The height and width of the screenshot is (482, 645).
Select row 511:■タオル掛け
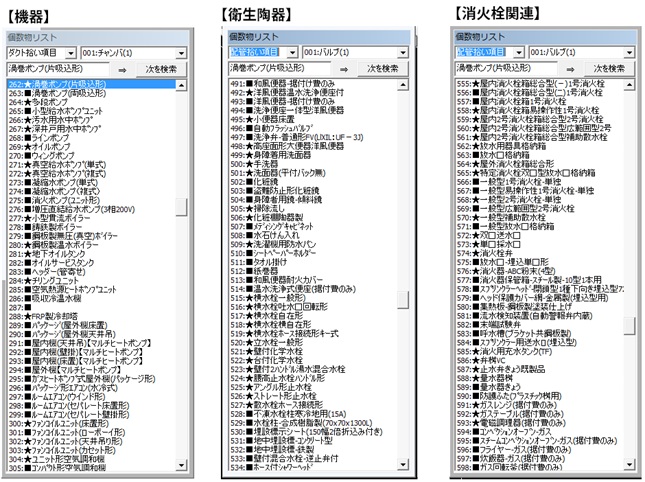[313, 262]
